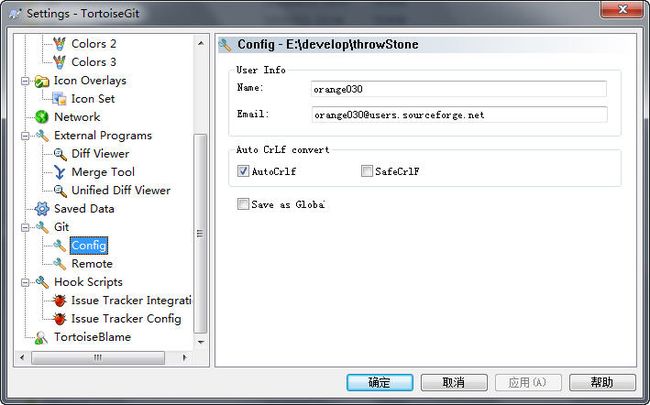Click the Colors 3 palette icon
Screen dimensions: 650x405
coord(59,62)
